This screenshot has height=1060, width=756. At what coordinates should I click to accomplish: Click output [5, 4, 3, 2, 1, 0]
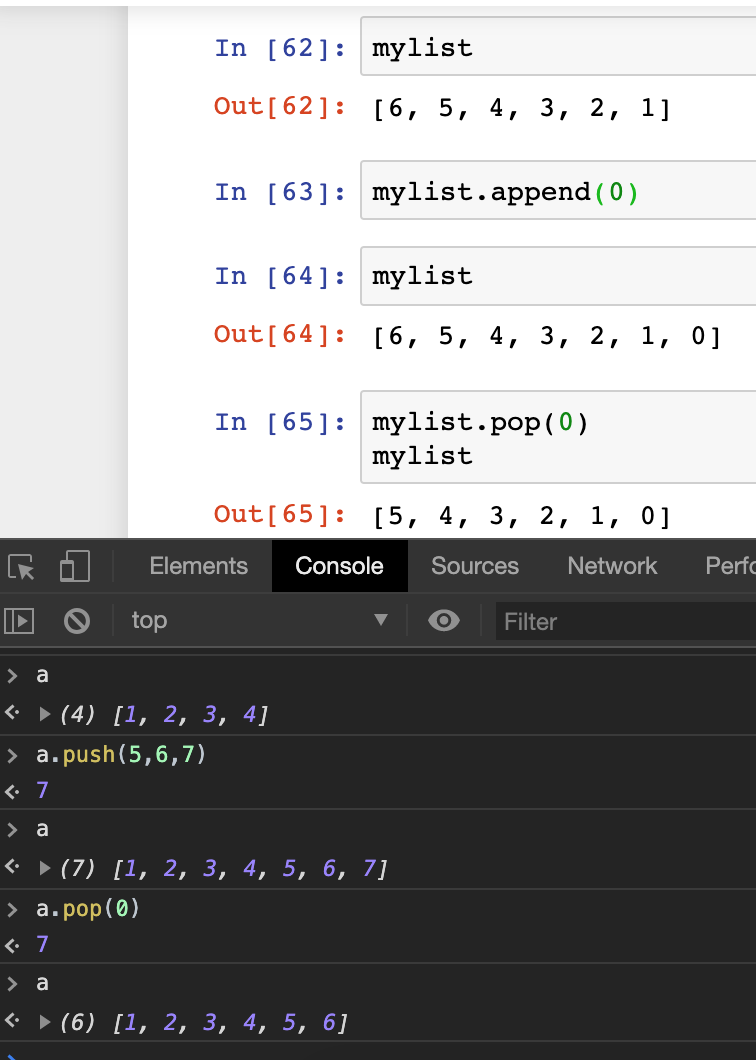pyautogui.click(x=521, y=516)
